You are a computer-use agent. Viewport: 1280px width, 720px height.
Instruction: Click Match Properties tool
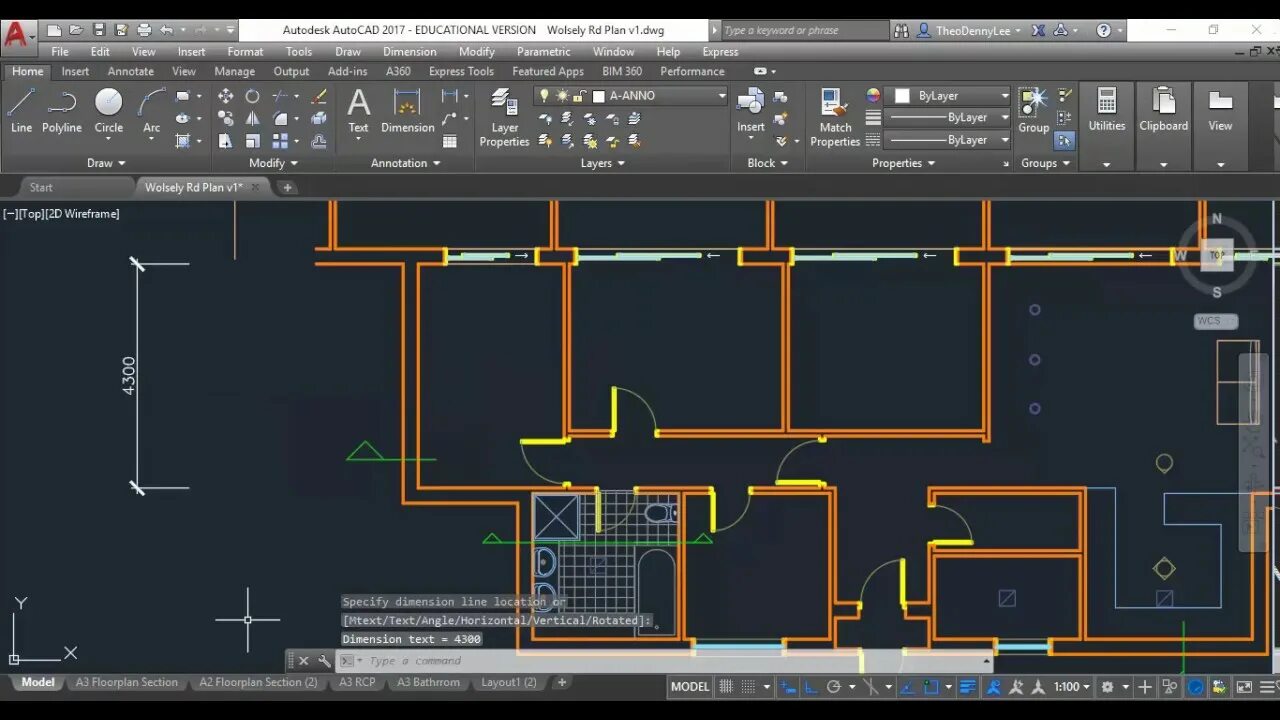(x=835, y=117)
